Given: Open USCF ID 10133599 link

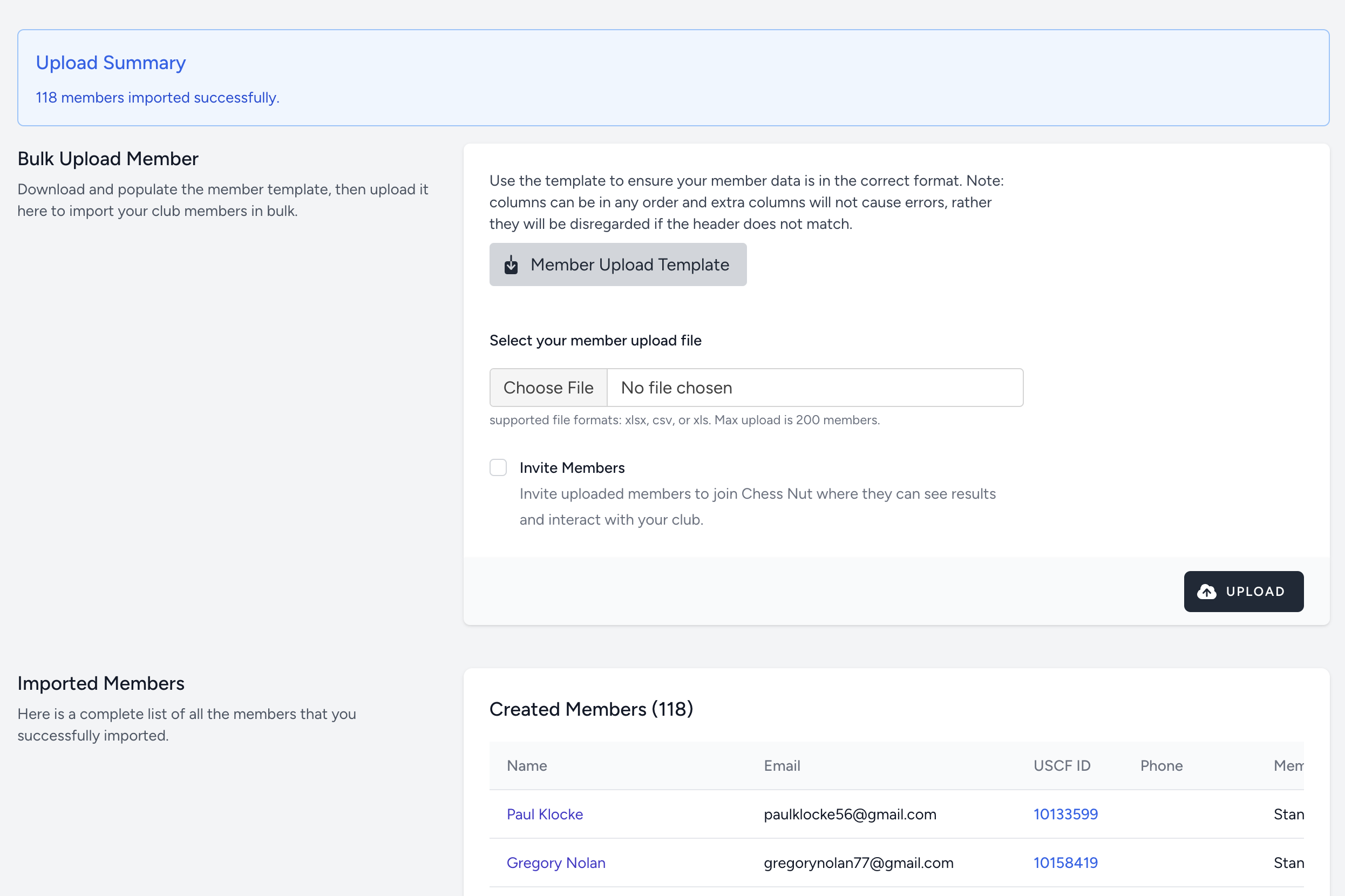Looking at the screenshot, I should (1065, 814).
